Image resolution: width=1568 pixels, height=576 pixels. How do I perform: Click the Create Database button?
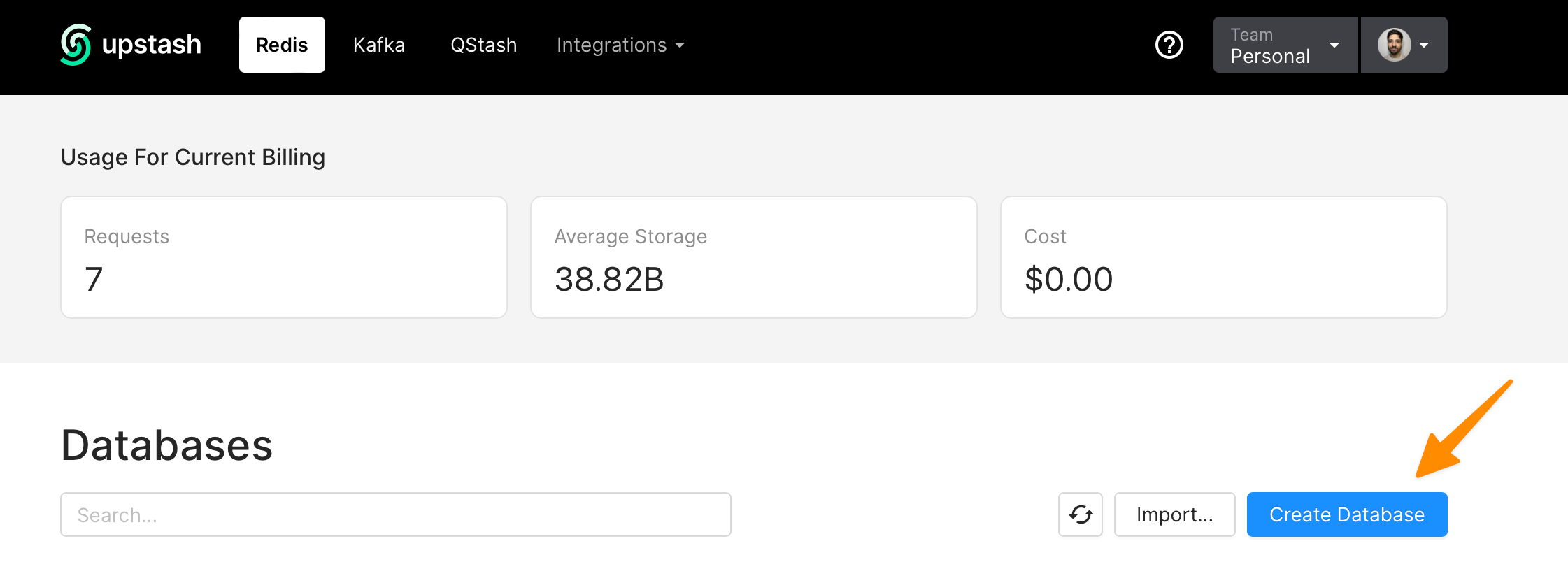coord(1347,514)
